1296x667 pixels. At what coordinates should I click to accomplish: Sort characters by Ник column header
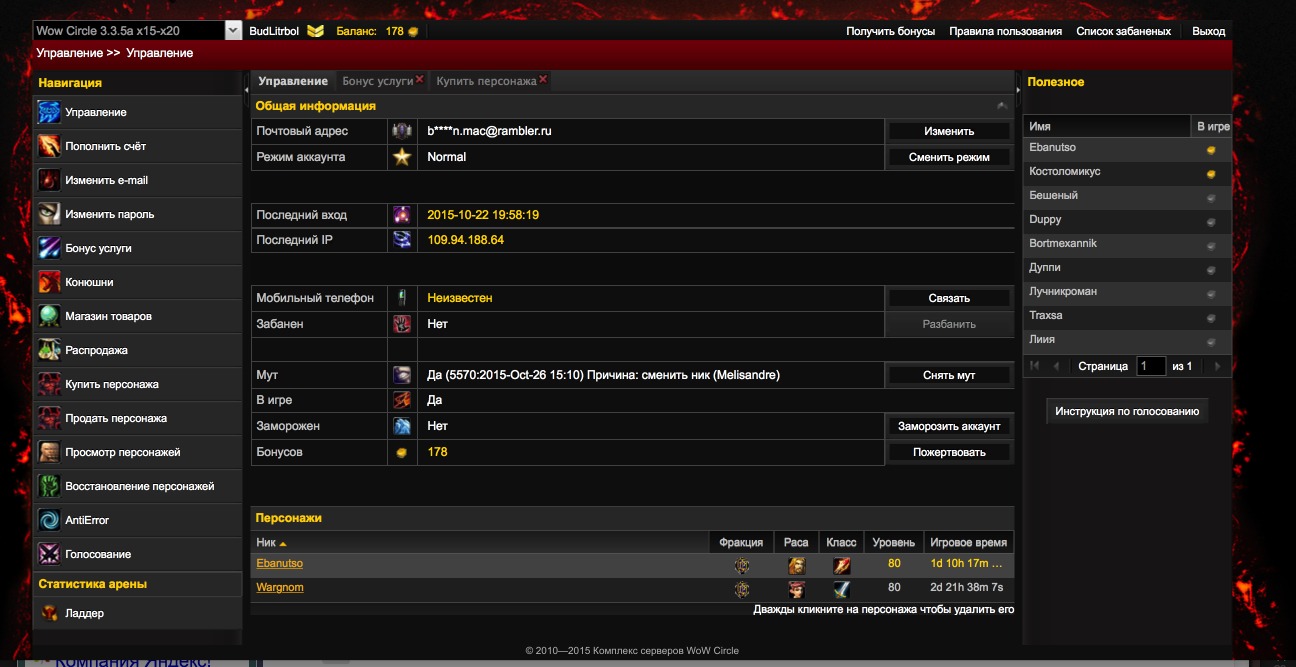271,542
